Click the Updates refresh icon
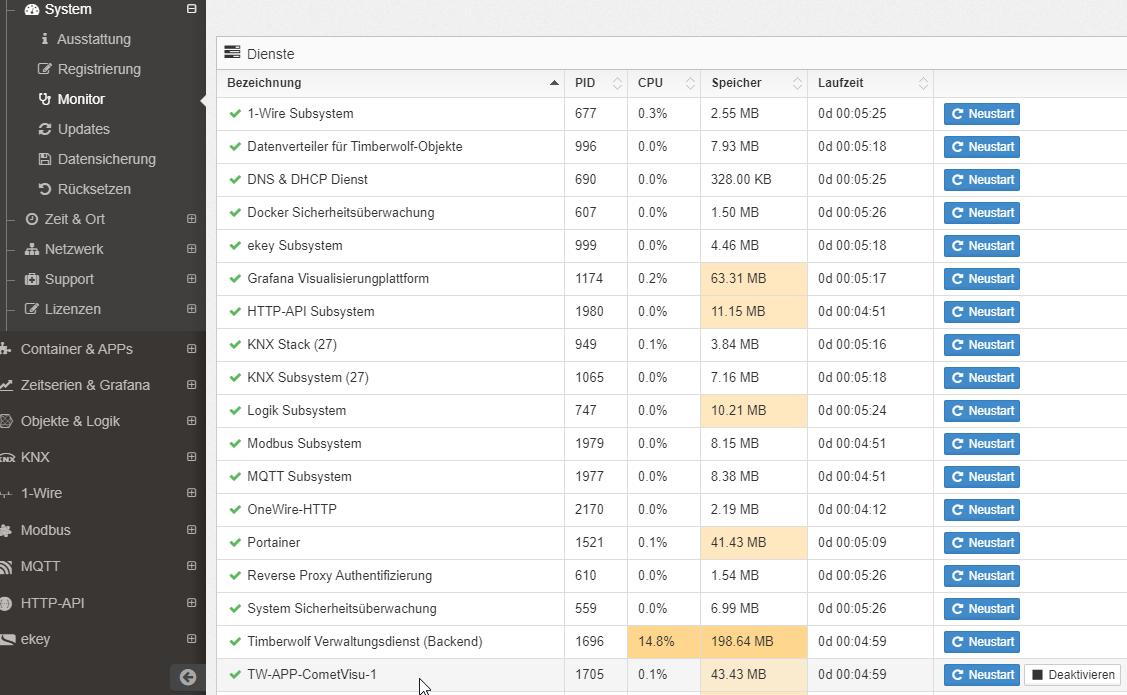Image resolution: width=1127 pixels, height=695 pixels. tap(45, 129)
